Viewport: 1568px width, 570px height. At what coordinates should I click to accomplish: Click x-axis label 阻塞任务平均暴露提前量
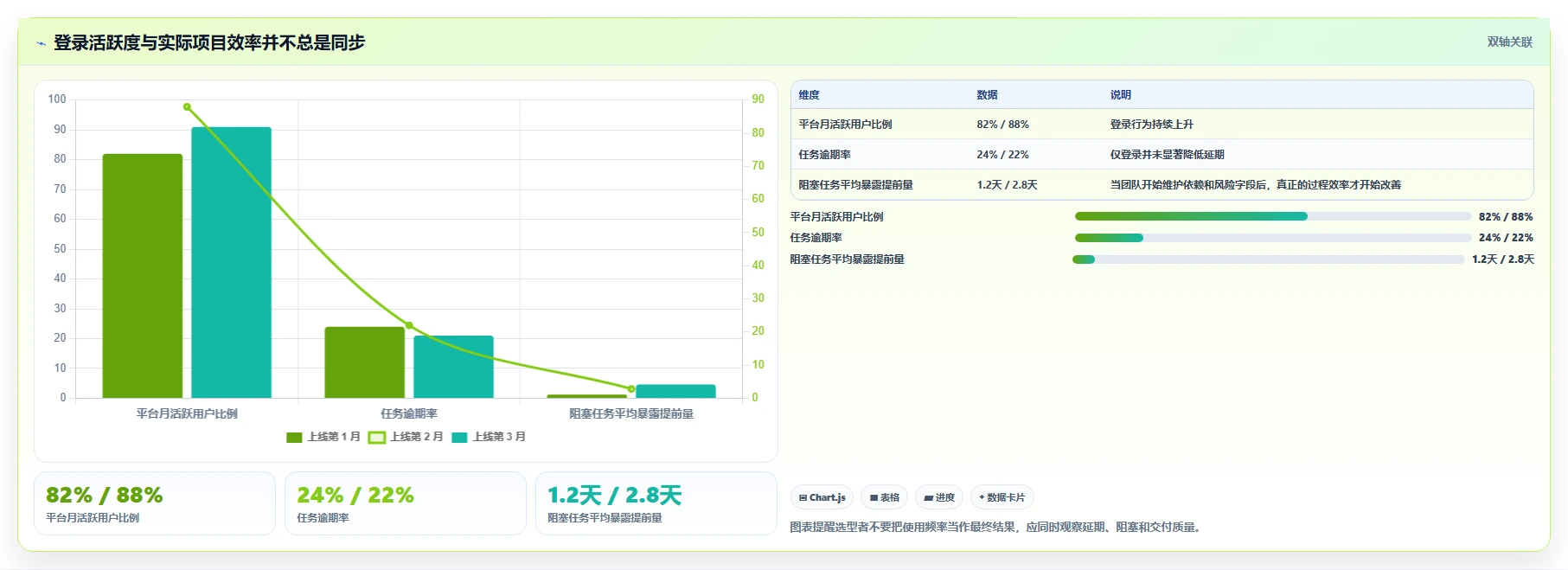click(631, 413)
